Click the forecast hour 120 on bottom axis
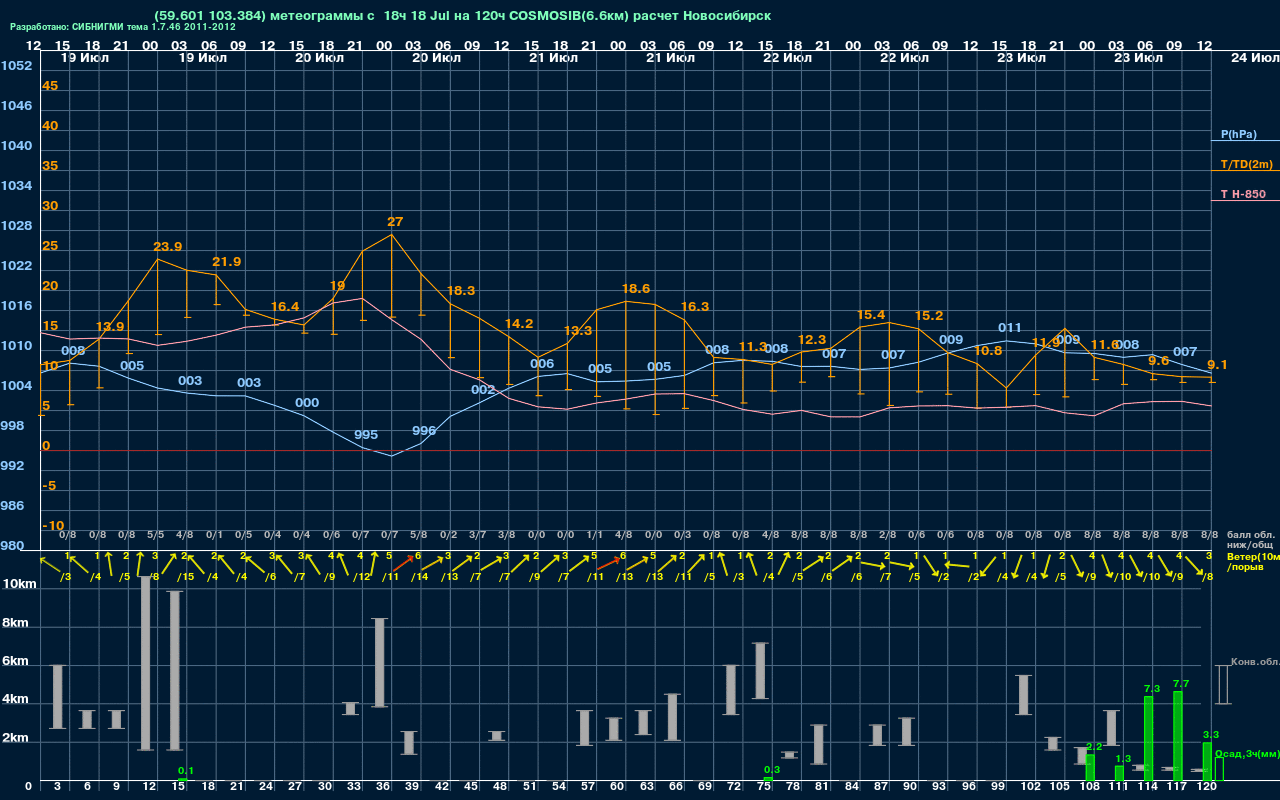This screenshot has width=1280, height=800. (1208, 788)
